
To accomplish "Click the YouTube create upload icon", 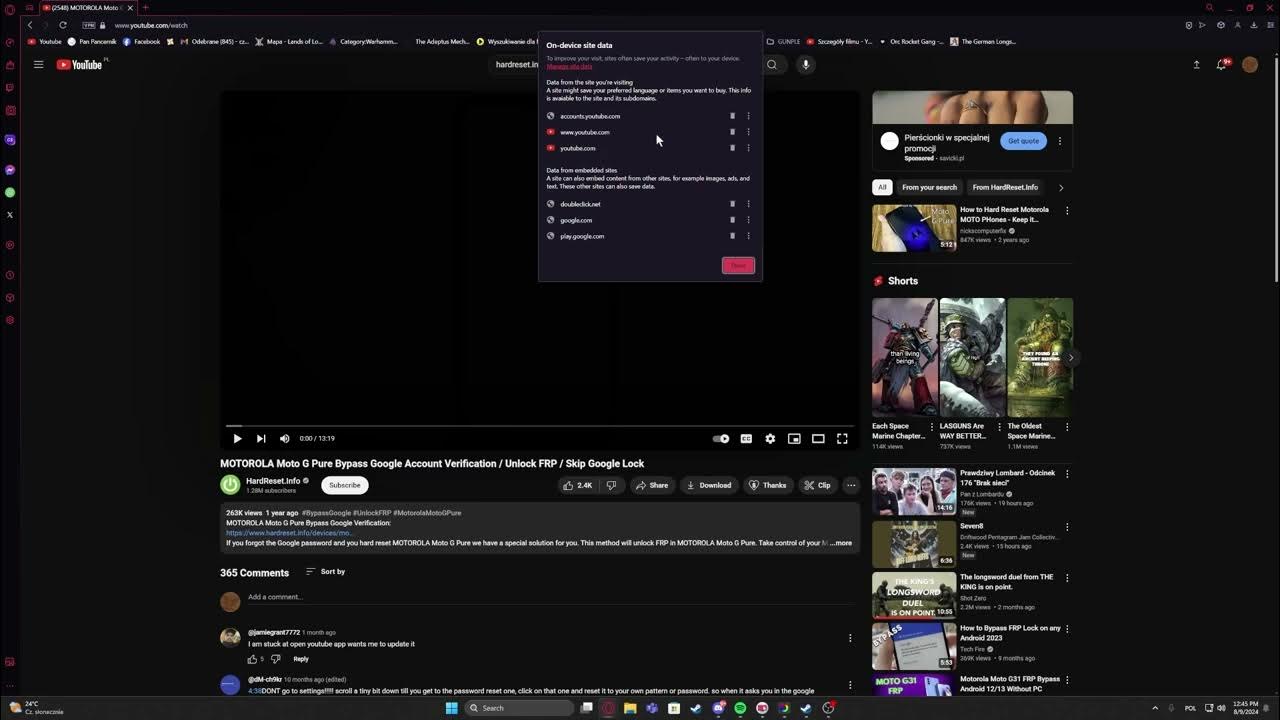I will [1196, 65].
